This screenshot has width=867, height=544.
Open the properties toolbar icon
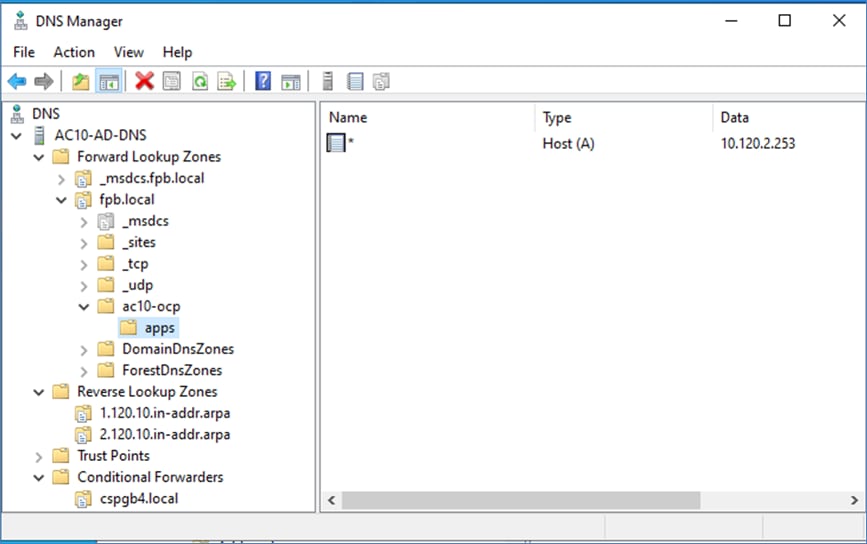pyautogui.click(x=171, y=81)
